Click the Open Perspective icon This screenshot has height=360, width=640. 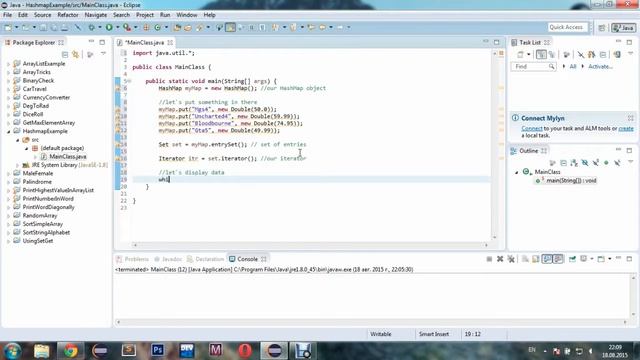[602, 28]
